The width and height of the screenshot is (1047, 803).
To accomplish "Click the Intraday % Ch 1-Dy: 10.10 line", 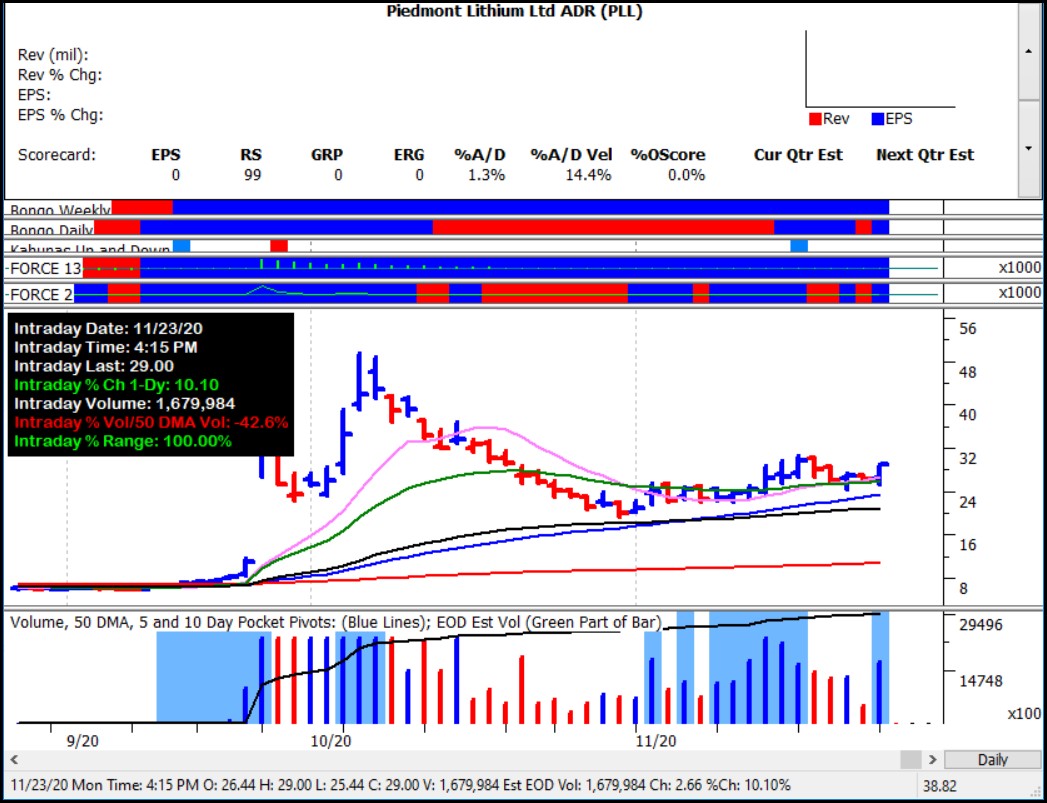I will click(x=116, y=384).
